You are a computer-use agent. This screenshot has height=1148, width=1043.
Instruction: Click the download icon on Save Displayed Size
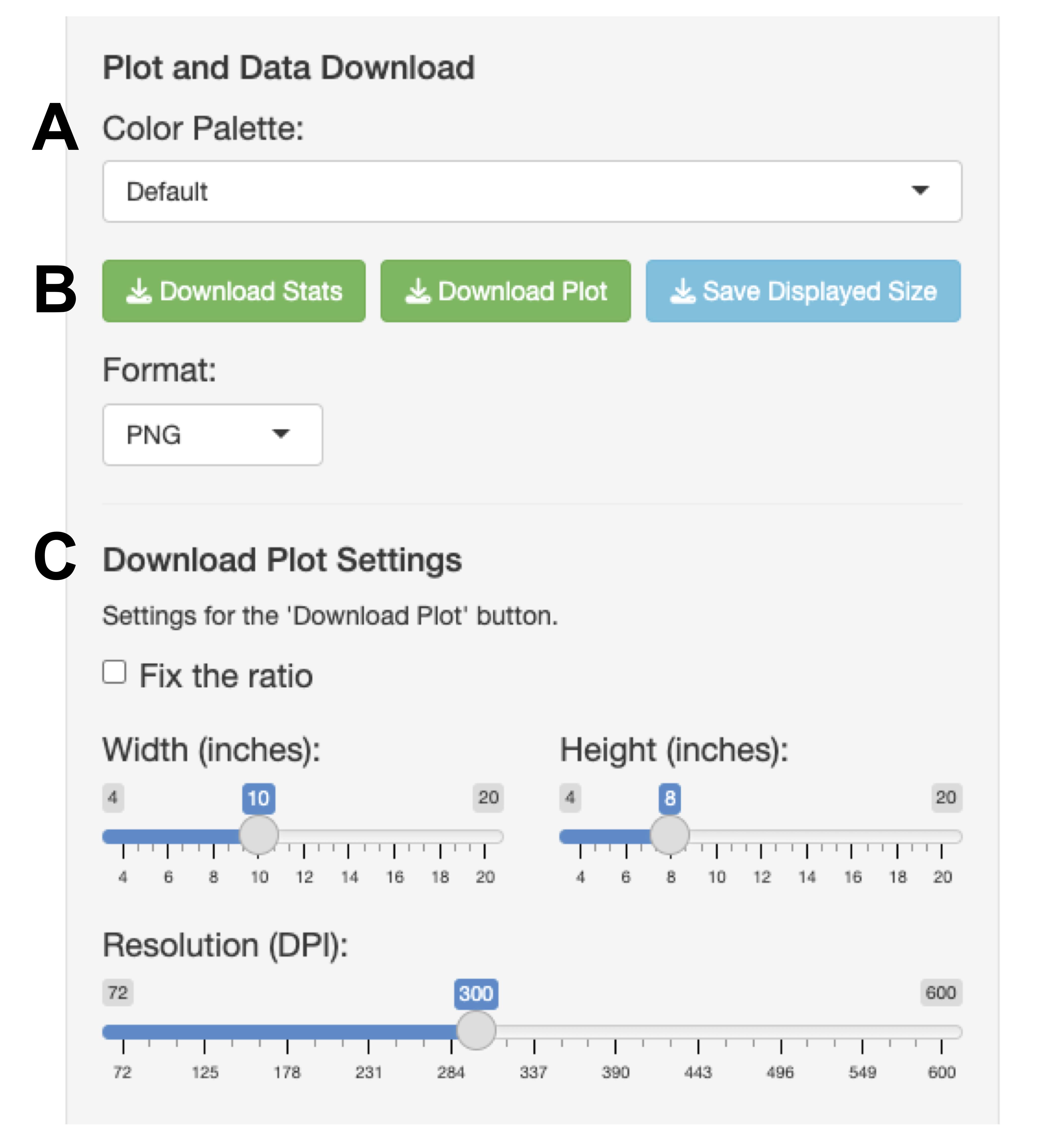coord(682,291)
